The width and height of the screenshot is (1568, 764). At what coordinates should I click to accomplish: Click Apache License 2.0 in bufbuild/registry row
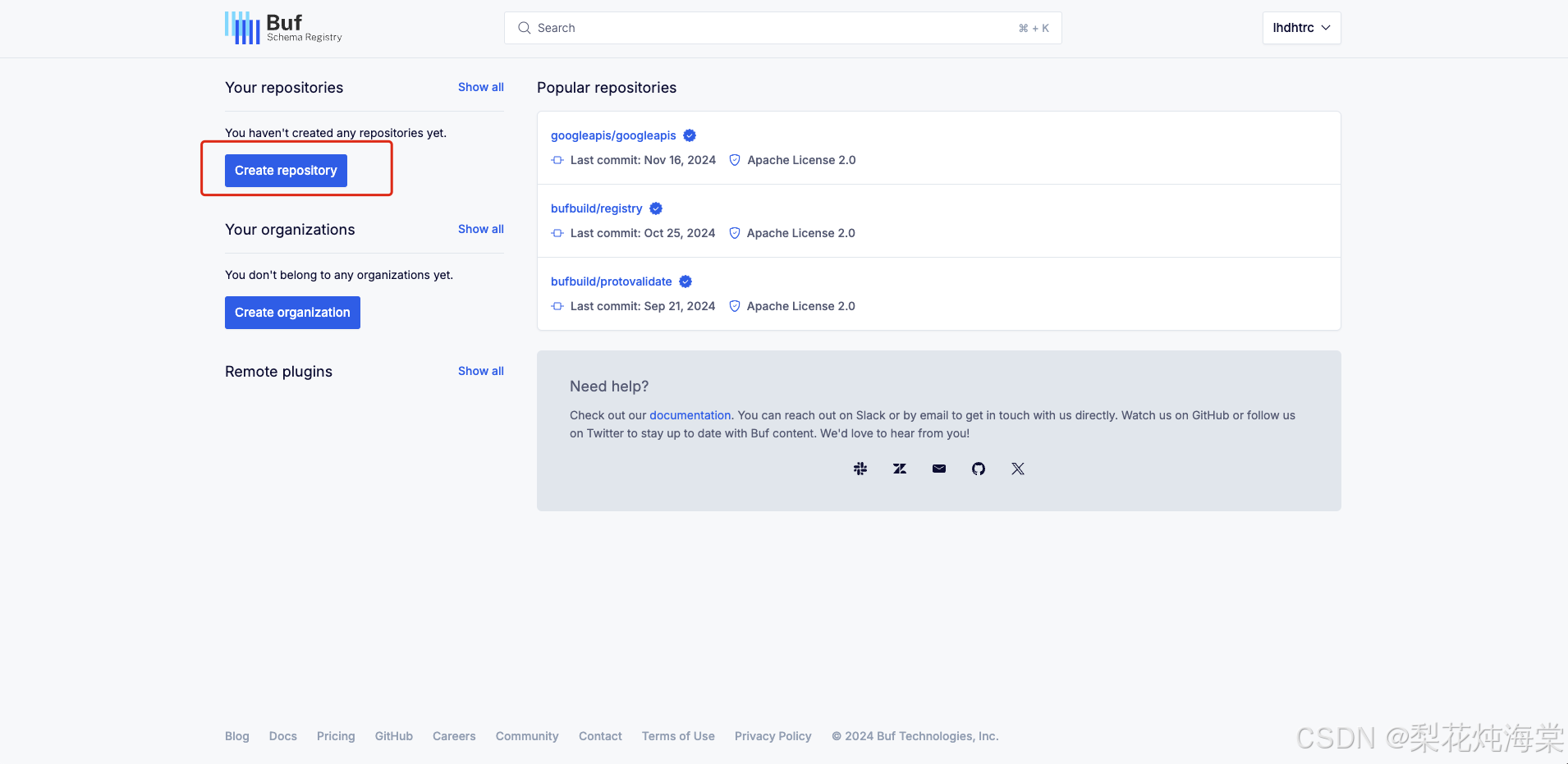click(801, 233)
